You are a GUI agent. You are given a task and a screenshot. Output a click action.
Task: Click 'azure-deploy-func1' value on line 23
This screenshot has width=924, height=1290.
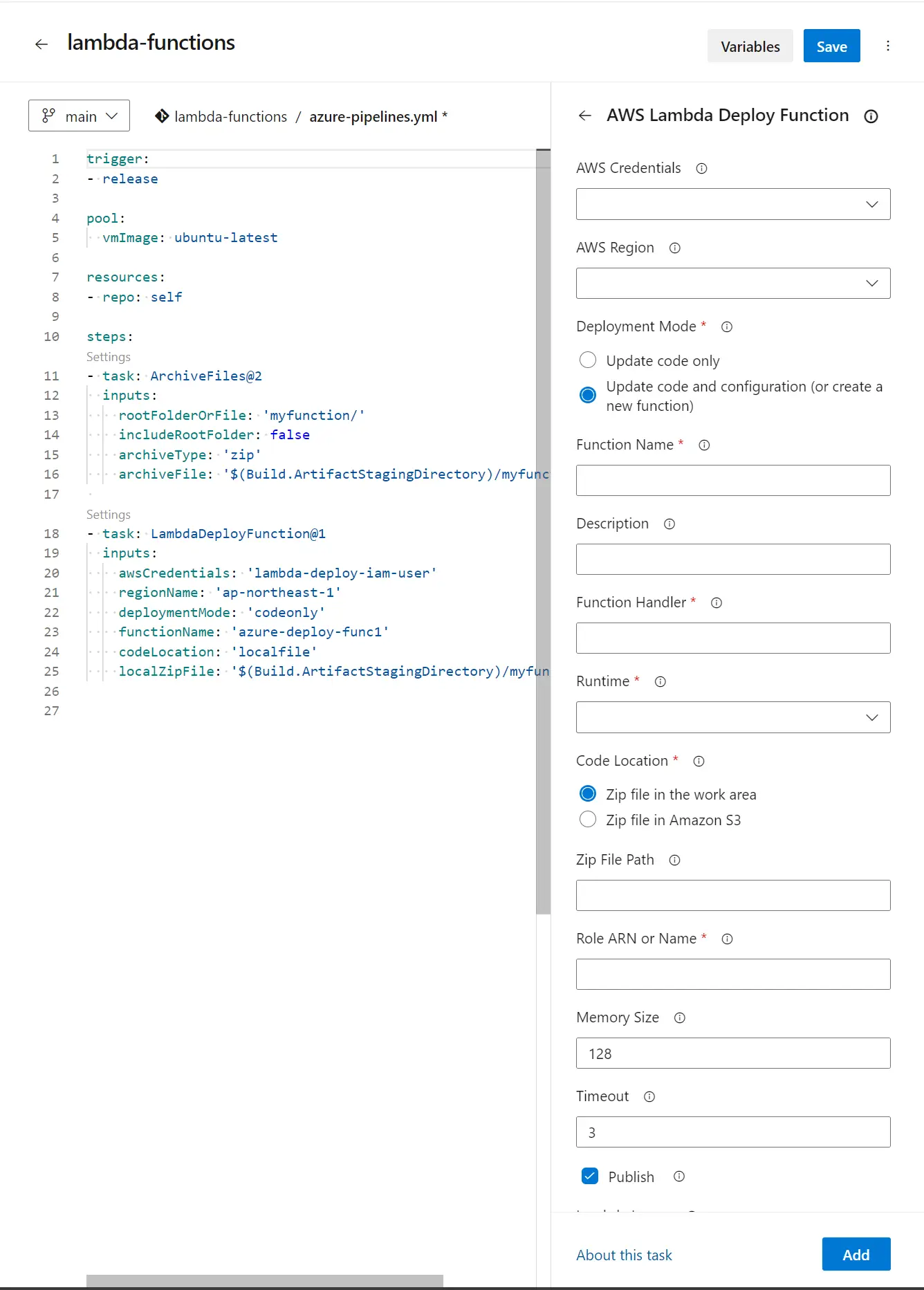310,632
